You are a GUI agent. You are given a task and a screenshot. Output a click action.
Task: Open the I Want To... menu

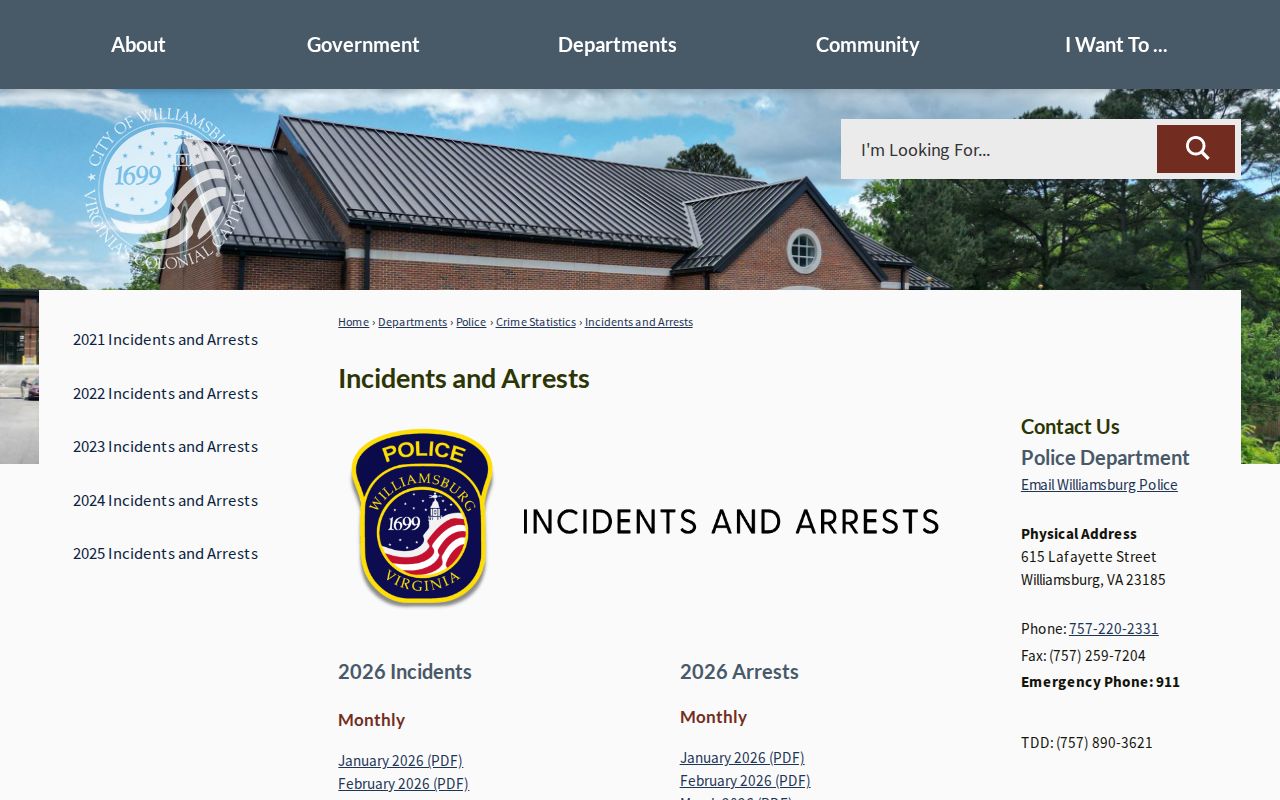1116,44
